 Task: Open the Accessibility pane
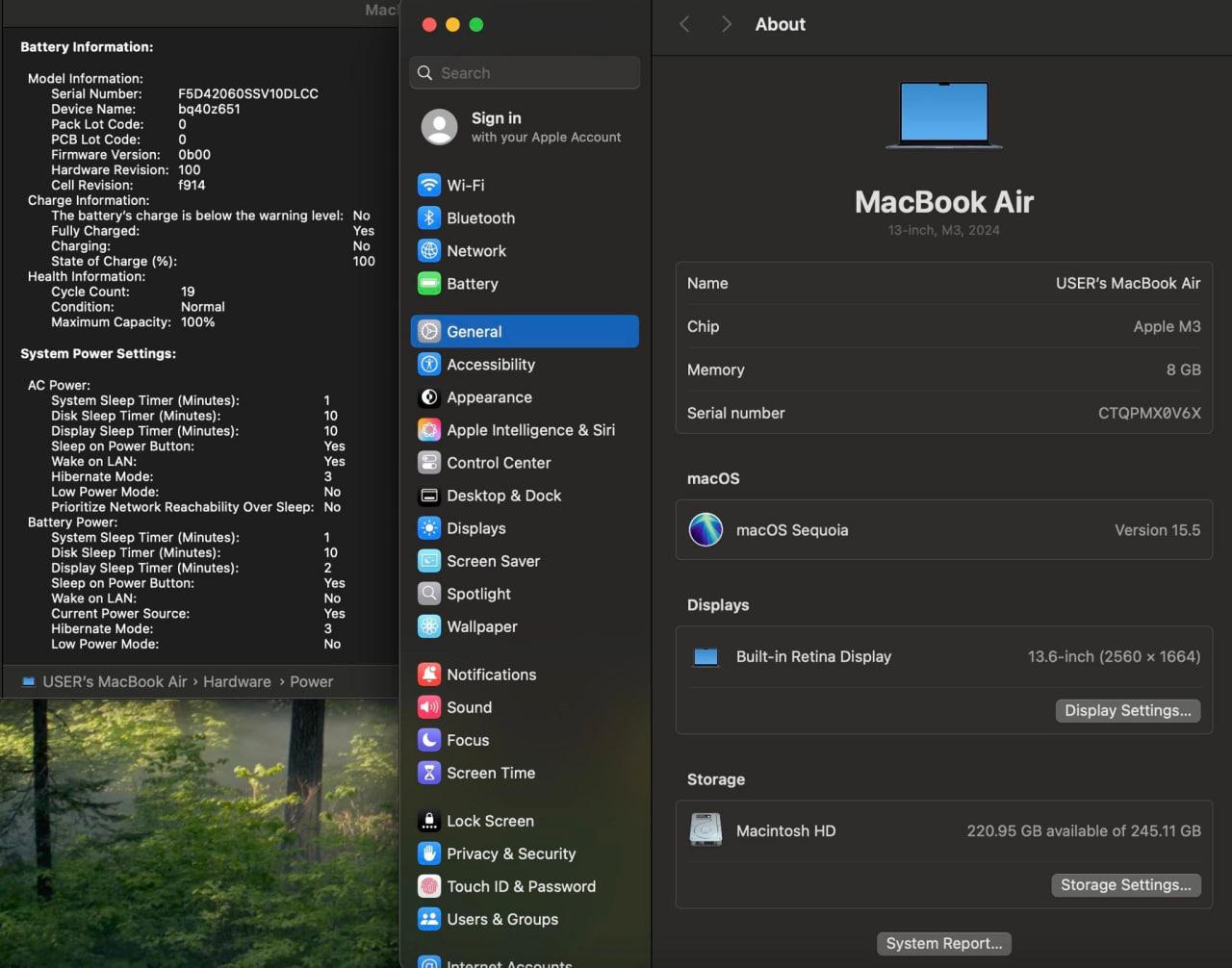(490, 365)
